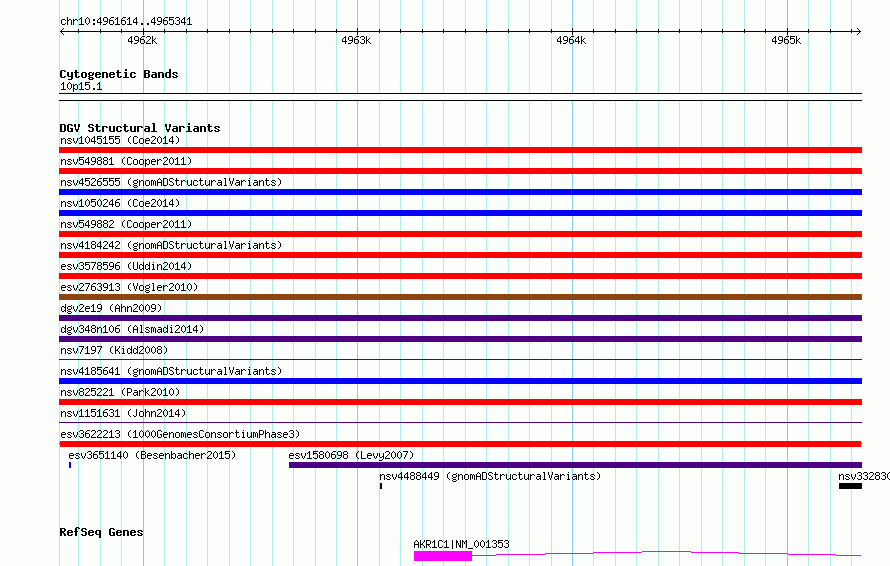Click the red bar for nsv549882
The image size is (890, 566).
click(x=460, y=234)
